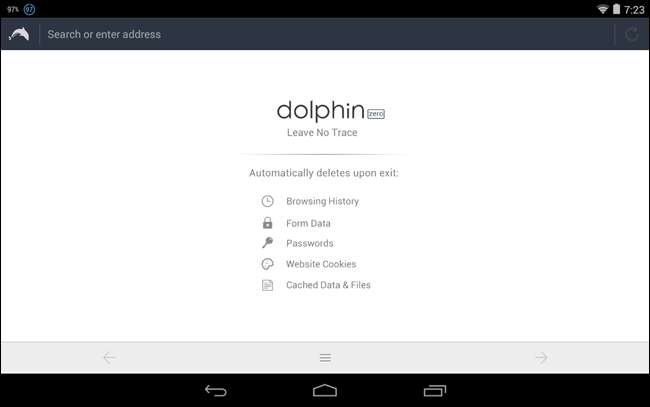Click the Cached Data & Files document icon
The image size is (650, 407).
267,285
